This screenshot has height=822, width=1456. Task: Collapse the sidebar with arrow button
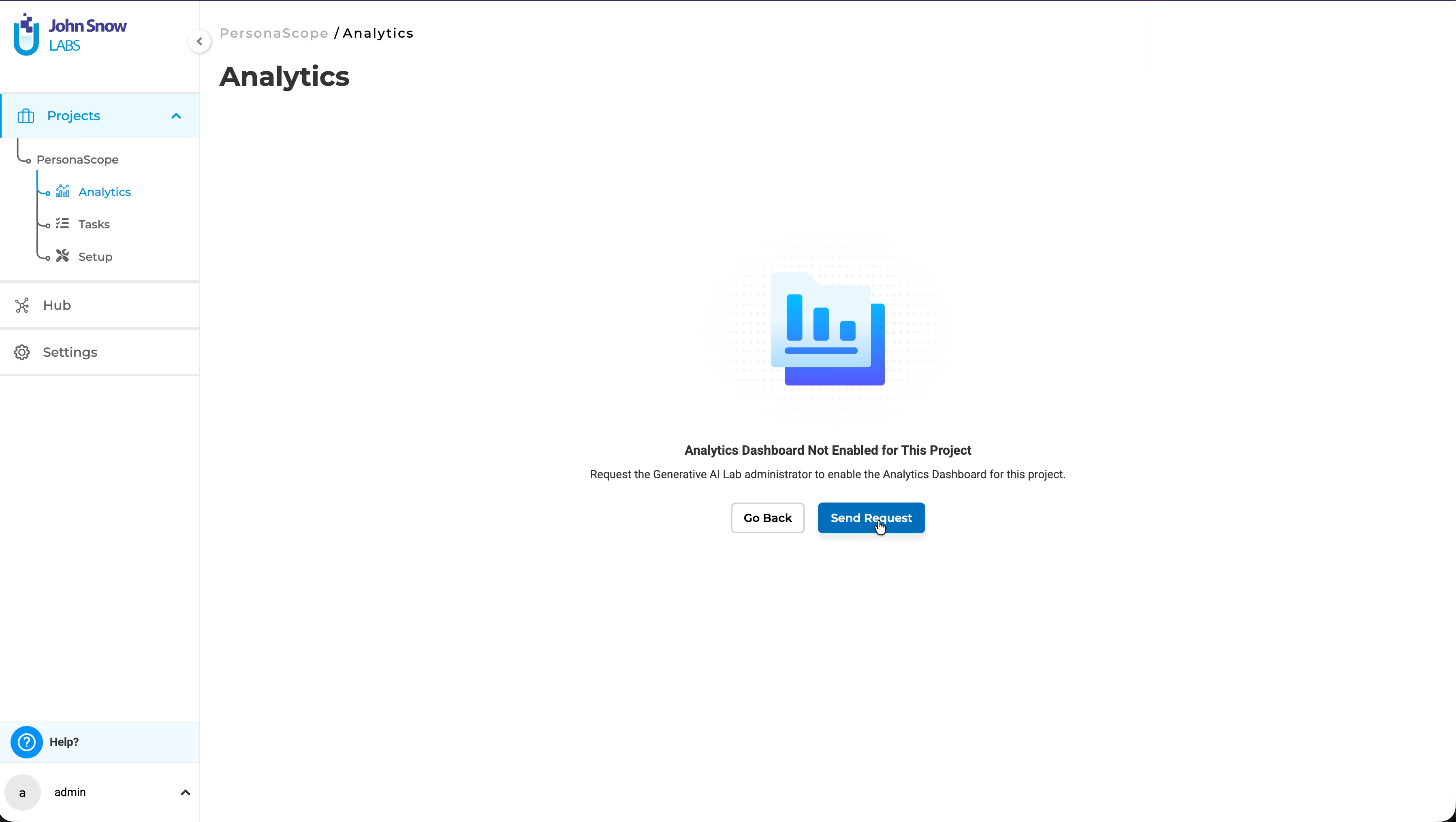click(200, 41)
